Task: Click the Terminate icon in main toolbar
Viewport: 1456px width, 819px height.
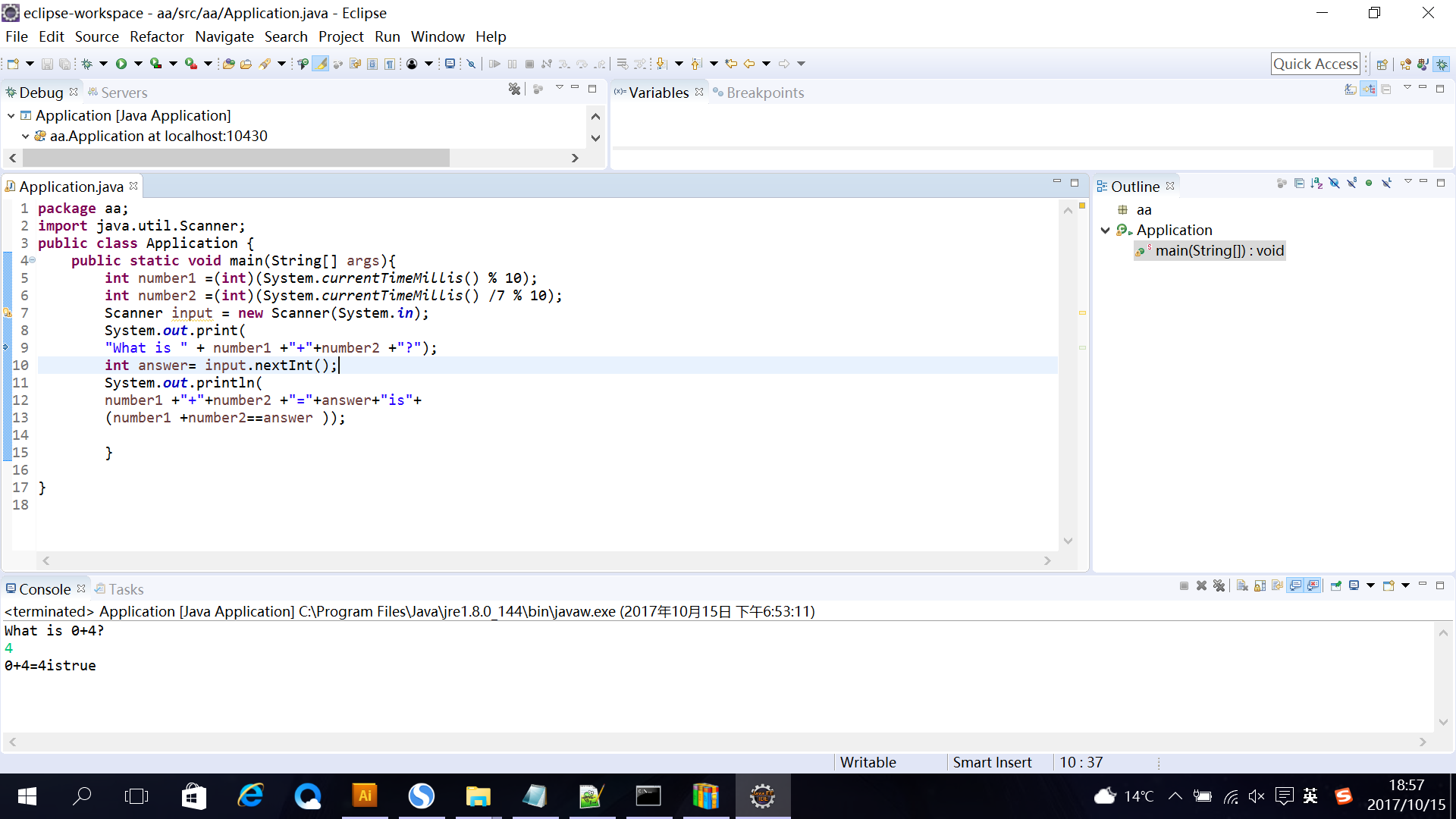Action: click(x=530, y=64)
